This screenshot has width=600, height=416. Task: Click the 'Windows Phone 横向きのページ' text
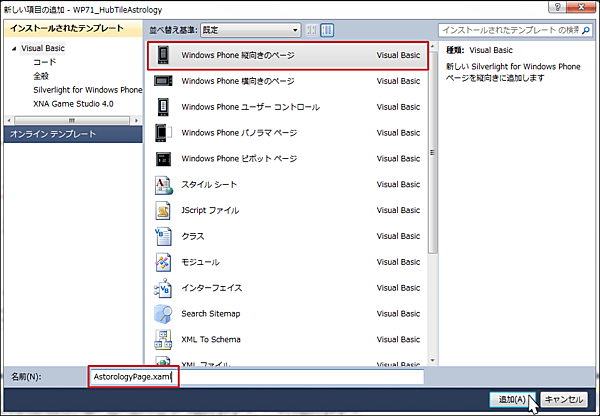pyautogui.click(x=238, y=81)
